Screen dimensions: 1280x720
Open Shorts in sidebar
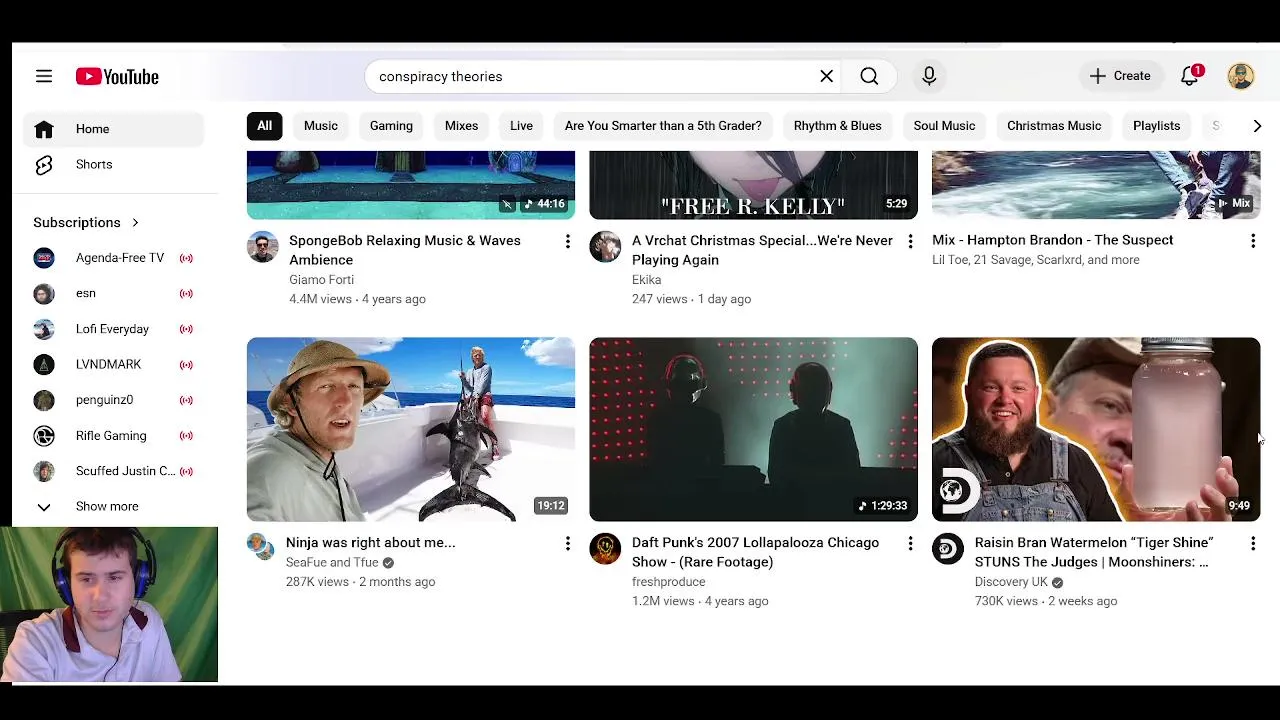pyautogui.click(x=113, y=164)
